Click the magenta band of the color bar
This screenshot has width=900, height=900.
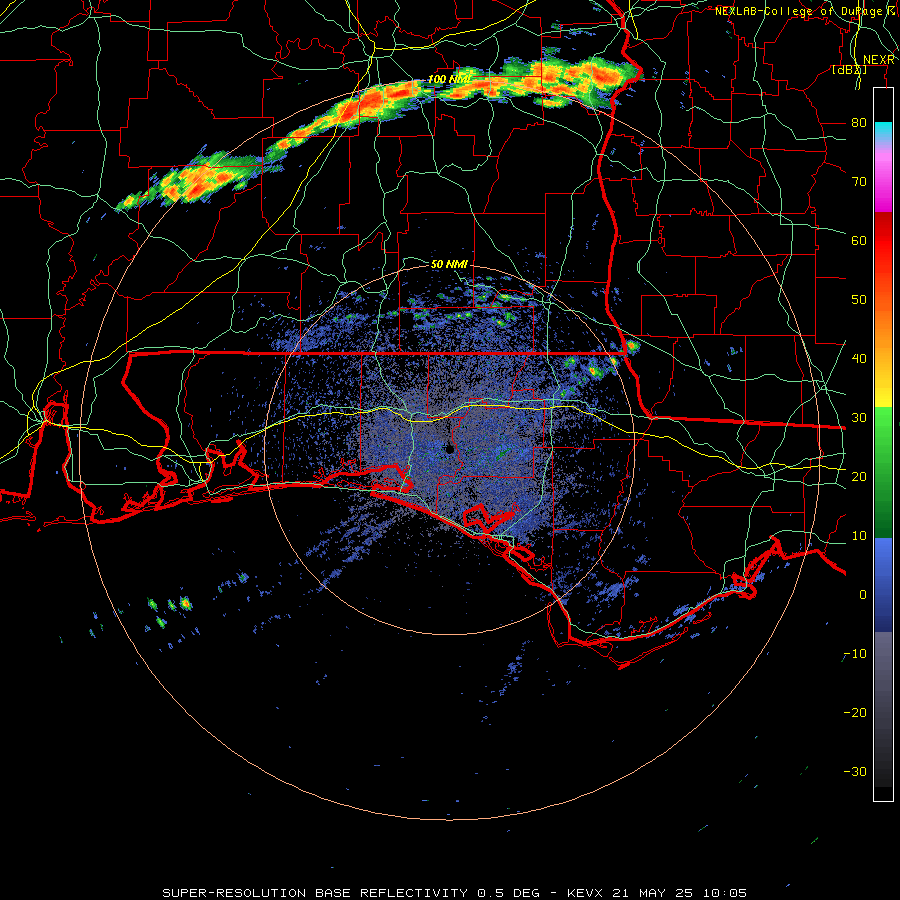883,195
